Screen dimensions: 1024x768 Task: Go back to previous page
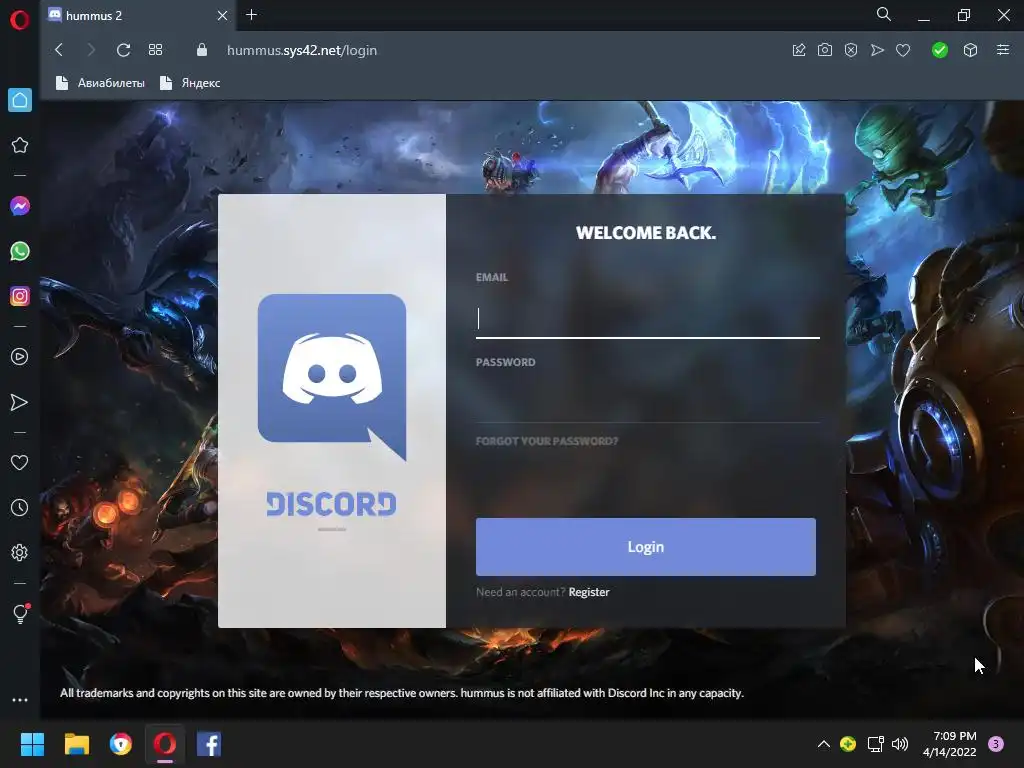[x=59, y=50]
